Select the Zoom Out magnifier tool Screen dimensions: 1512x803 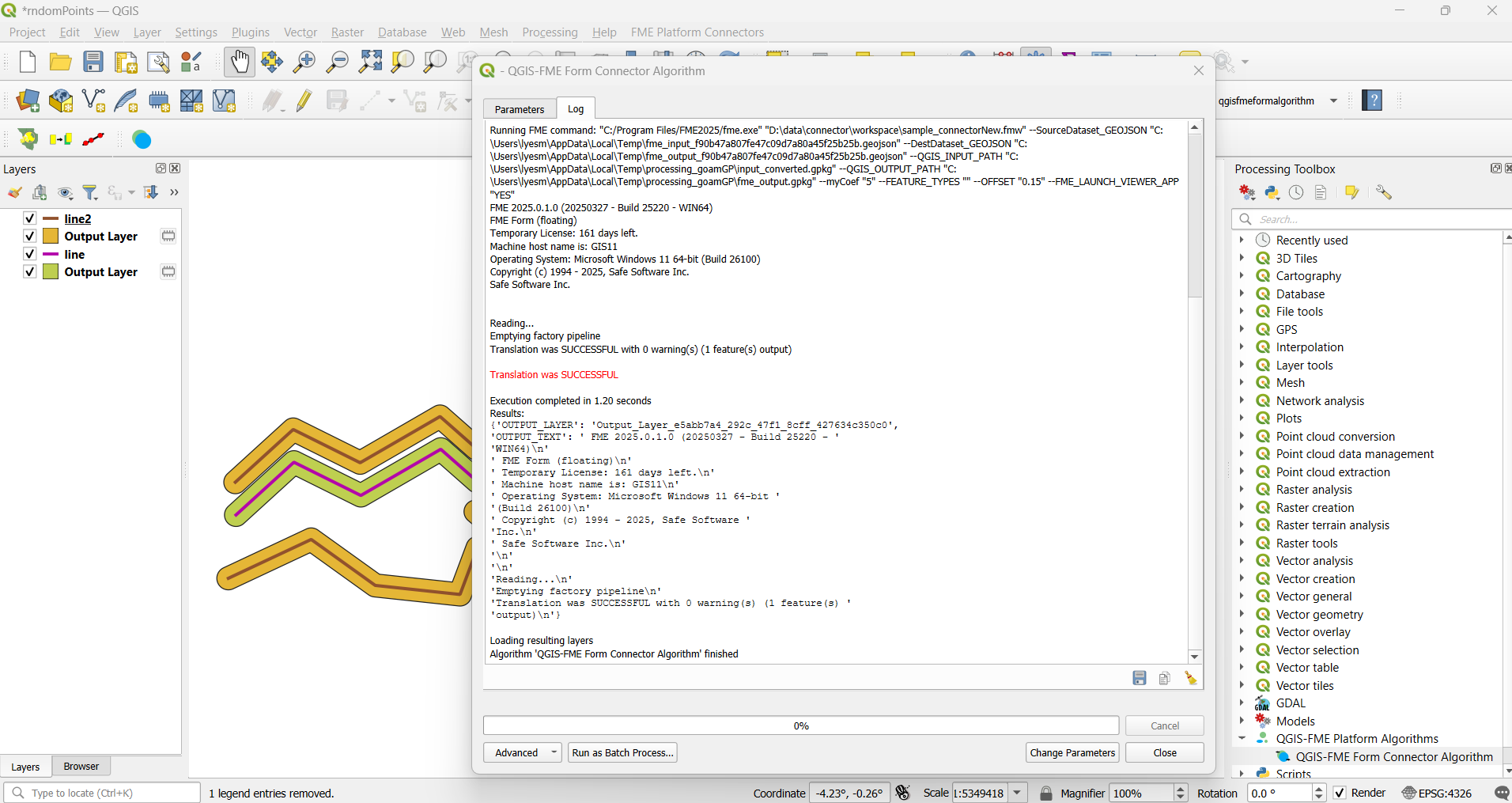click(338, 62)
